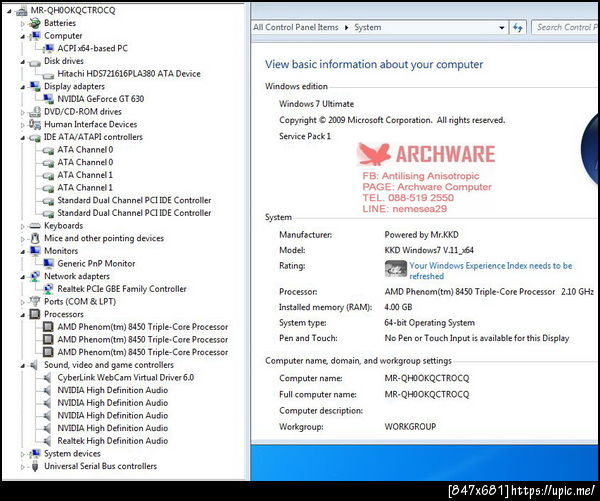Click the Ports (COM & LPT) icon
The image size is (600, 501).
(35, 302)
